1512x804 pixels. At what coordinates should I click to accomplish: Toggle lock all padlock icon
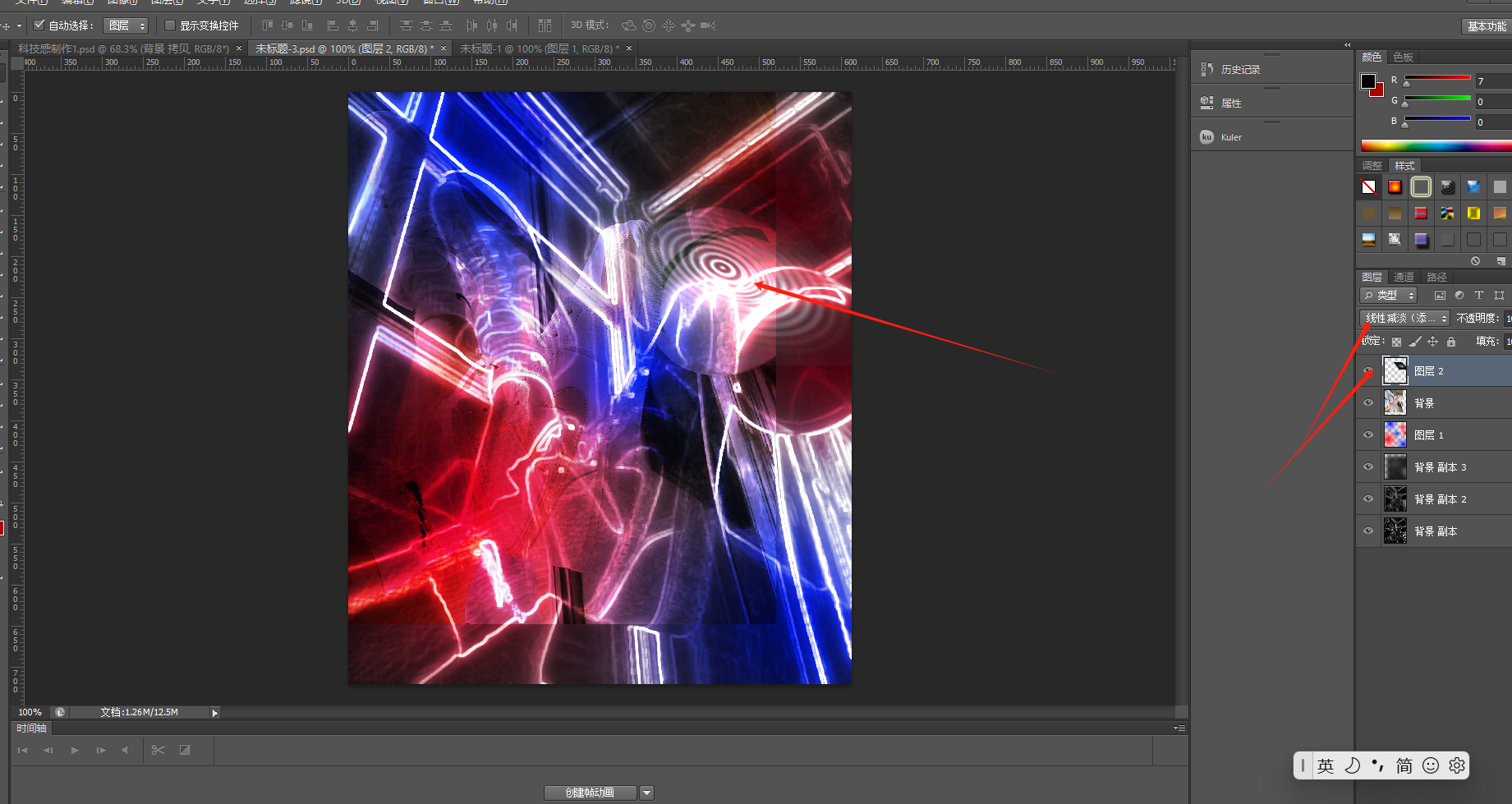[1451, 342]
